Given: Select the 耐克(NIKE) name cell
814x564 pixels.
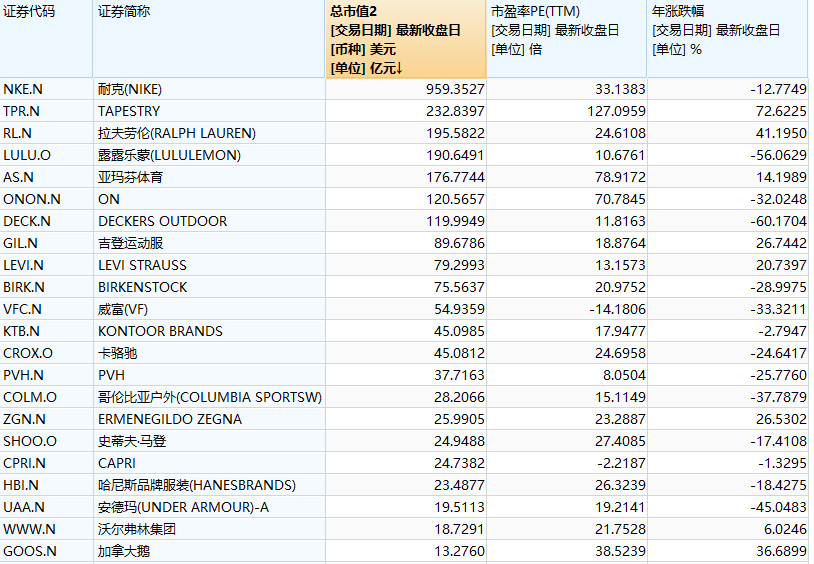Looking at the screenshot, I should [x=209, y=89].
